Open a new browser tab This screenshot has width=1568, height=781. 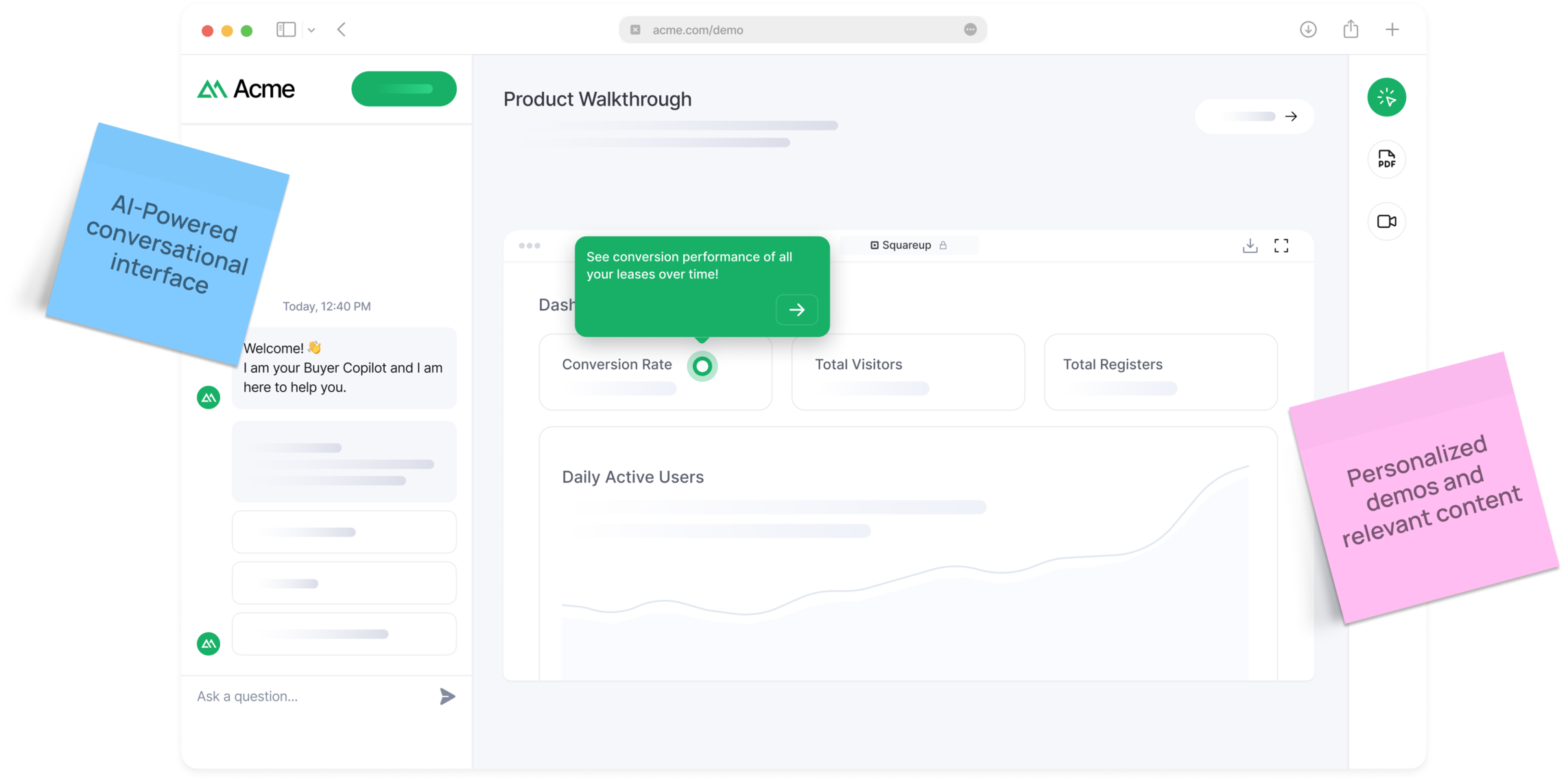coord(1392,30)
